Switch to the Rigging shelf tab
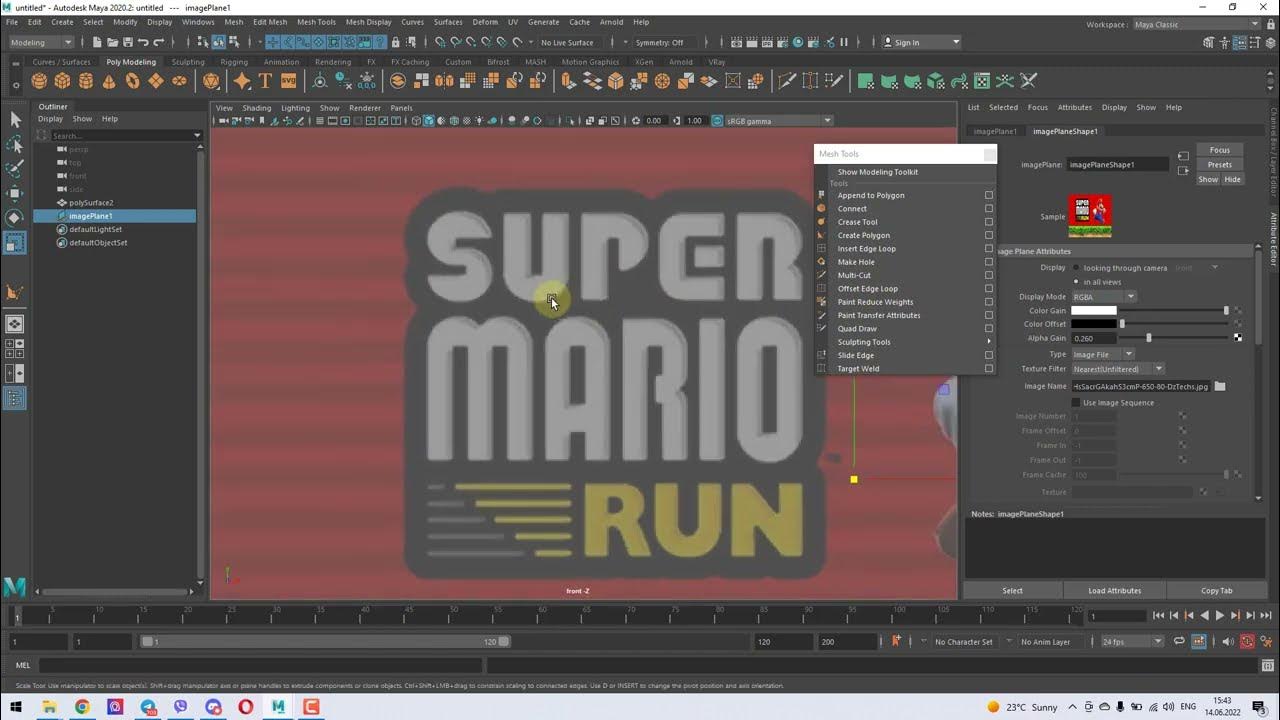This screenshot has width=1280, height=720. (x=234, y=62)
